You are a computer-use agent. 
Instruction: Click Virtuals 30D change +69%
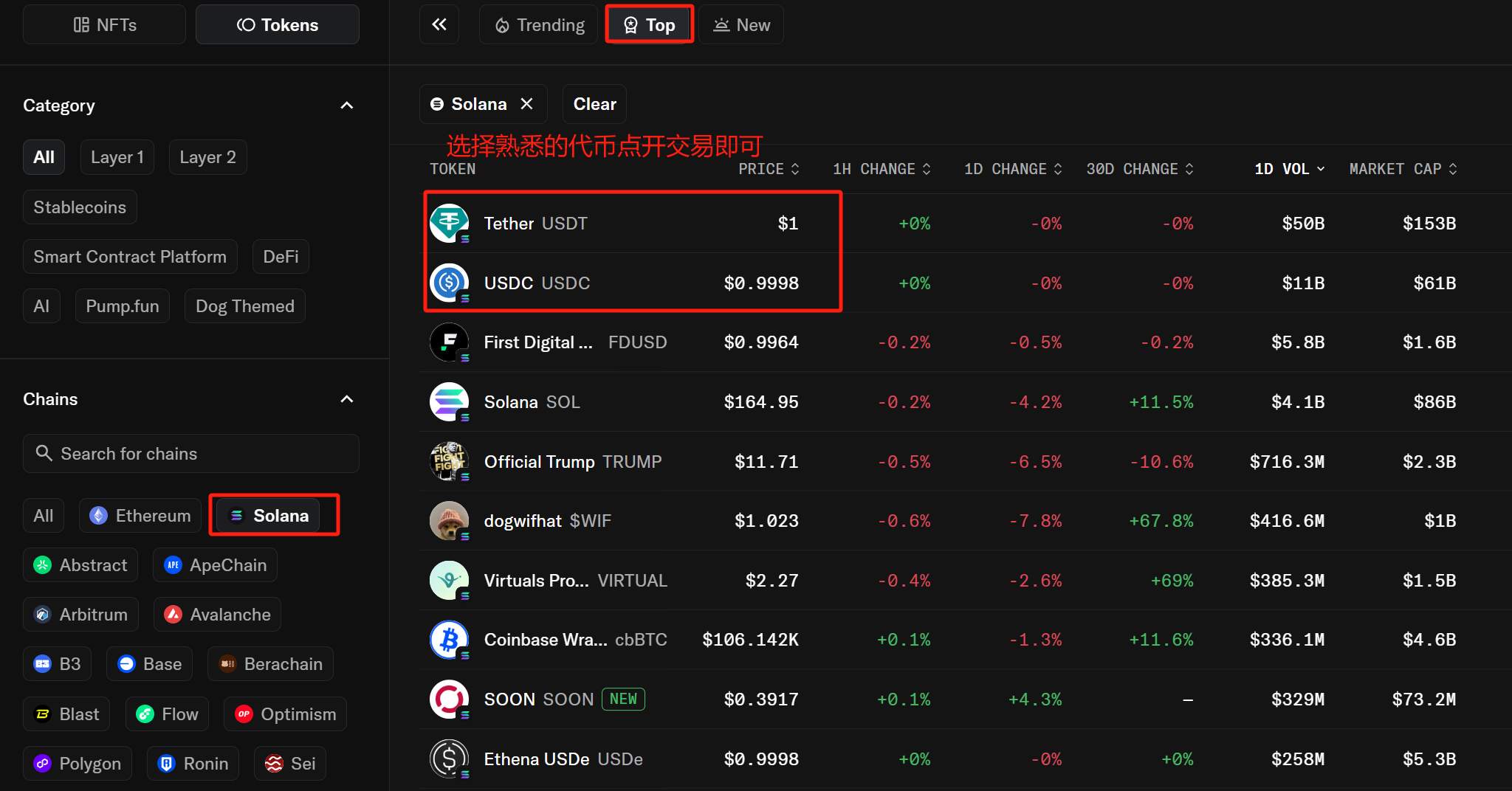coord(1172,581)
